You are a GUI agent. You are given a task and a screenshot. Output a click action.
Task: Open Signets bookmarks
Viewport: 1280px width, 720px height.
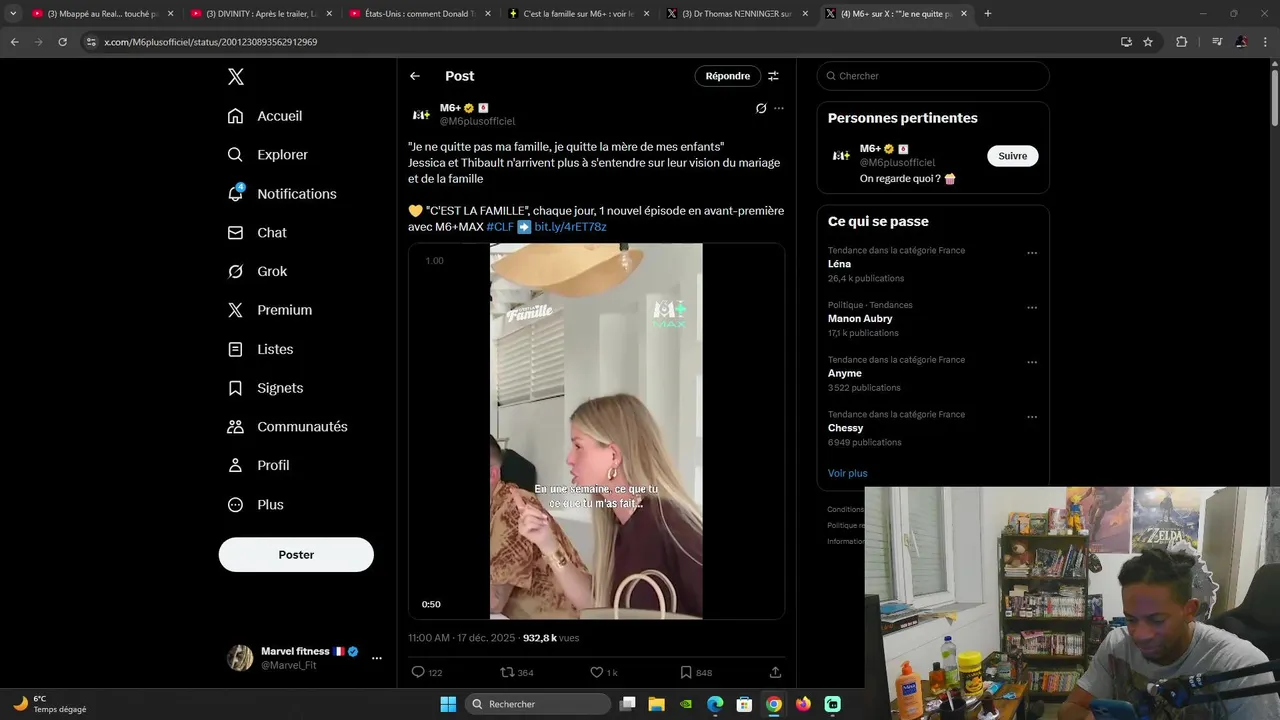point(265,388)
